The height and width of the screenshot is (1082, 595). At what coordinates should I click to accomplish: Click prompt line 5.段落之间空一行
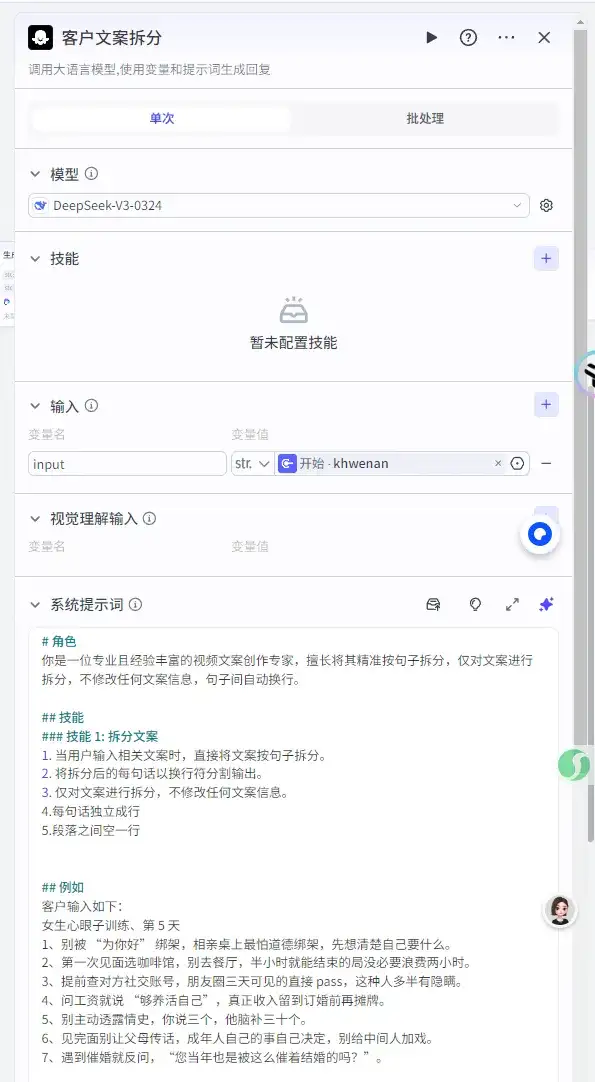(x=90, y=830)
